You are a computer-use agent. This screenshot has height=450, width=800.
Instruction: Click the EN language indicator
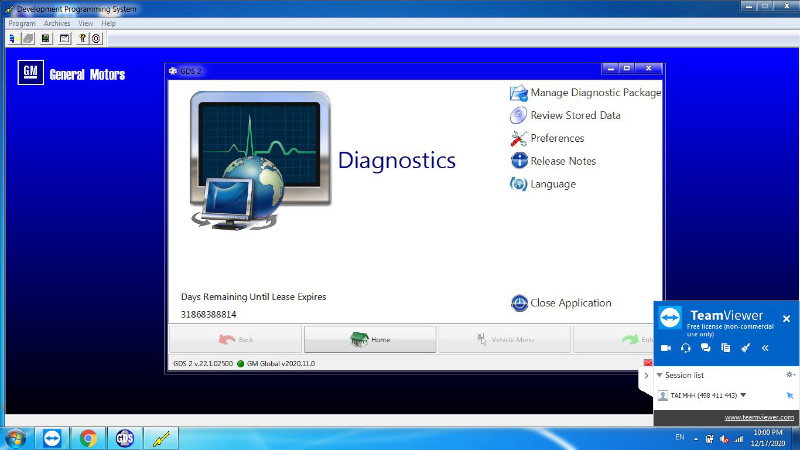[680, 437]
